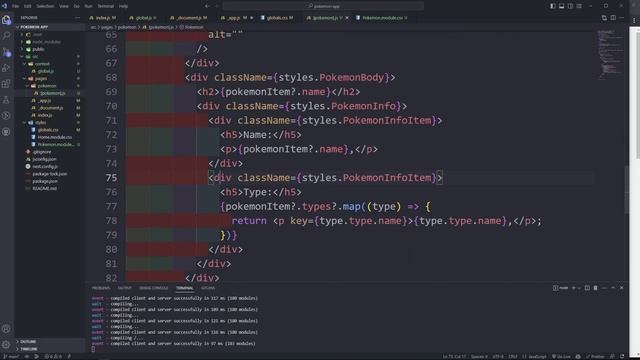The width and height of the screenshot is (640, 360).
Task: Open the Search view in activity bar
Action: [x=6, y=36]
